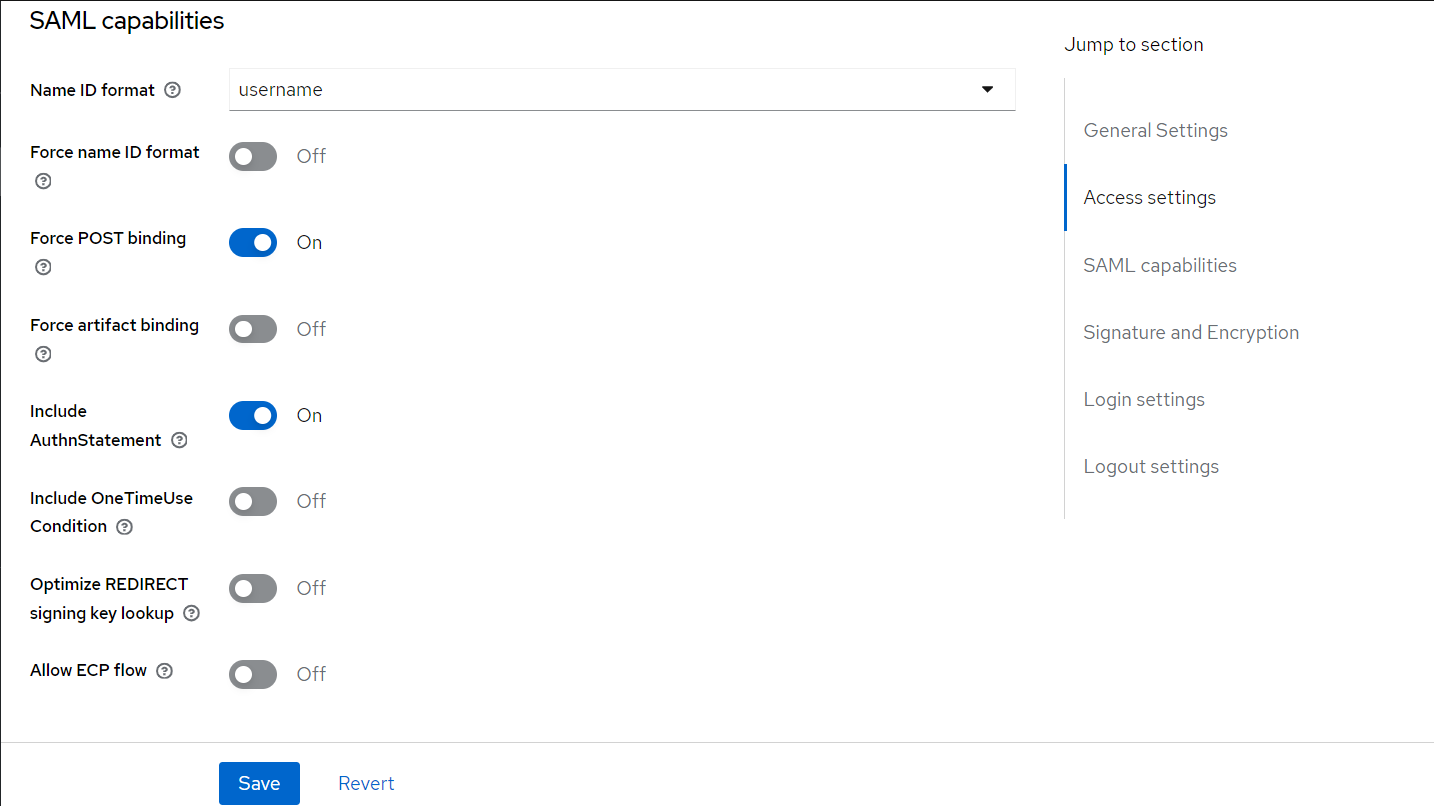Click help icon beside Include AuthnStatement
The width and height of the screenshot is (1434, 806).
click(179, 440)
